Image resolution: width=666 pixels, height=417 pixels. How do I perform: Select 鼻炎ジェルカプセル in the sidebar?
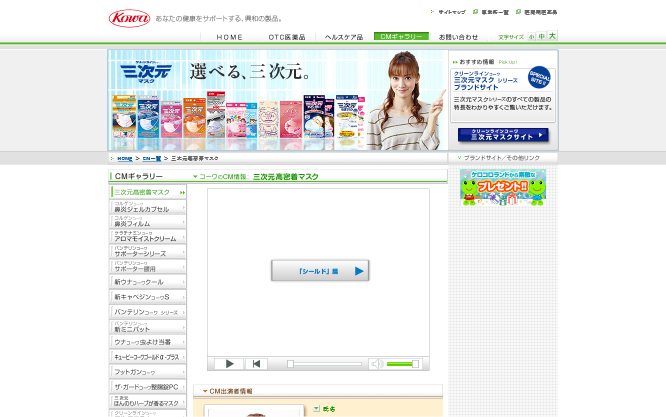(x=148, y=207)
